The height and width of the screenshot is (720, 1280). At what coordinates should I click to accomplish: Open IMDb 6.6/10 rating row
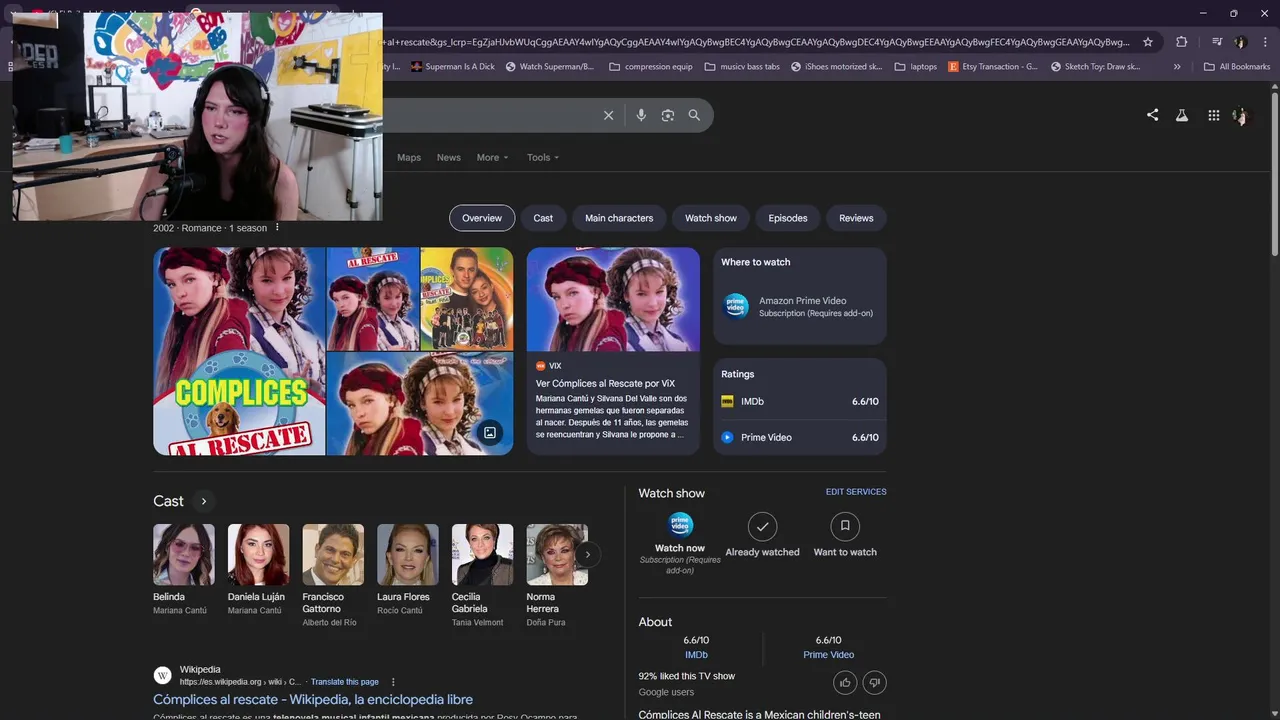[x=800, y=401]
